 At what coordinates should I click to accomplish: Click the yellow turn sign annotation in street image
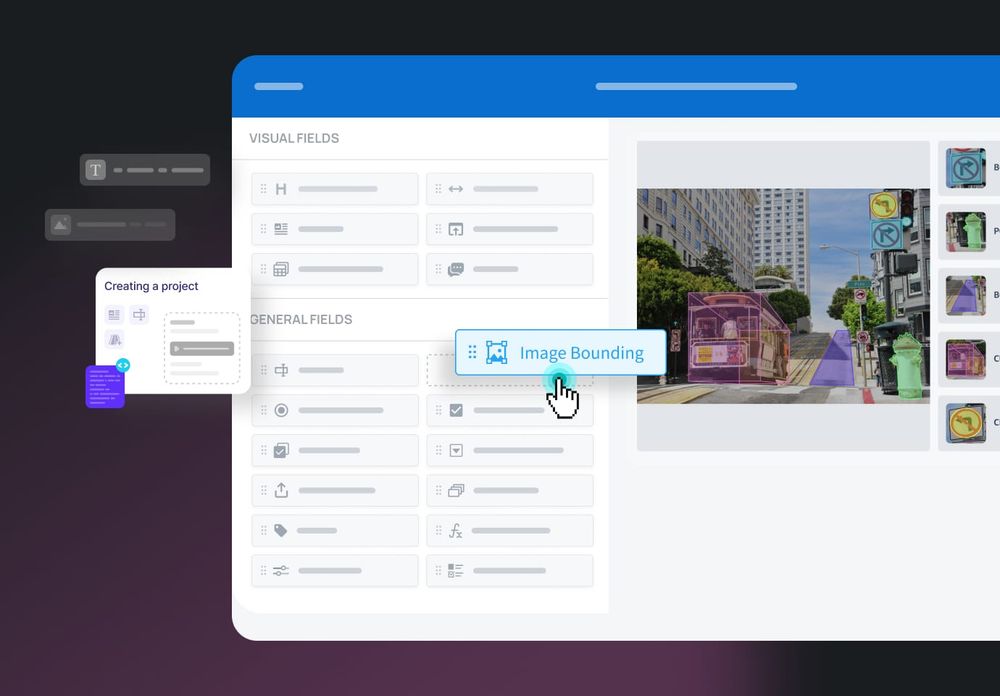(884, 206)
